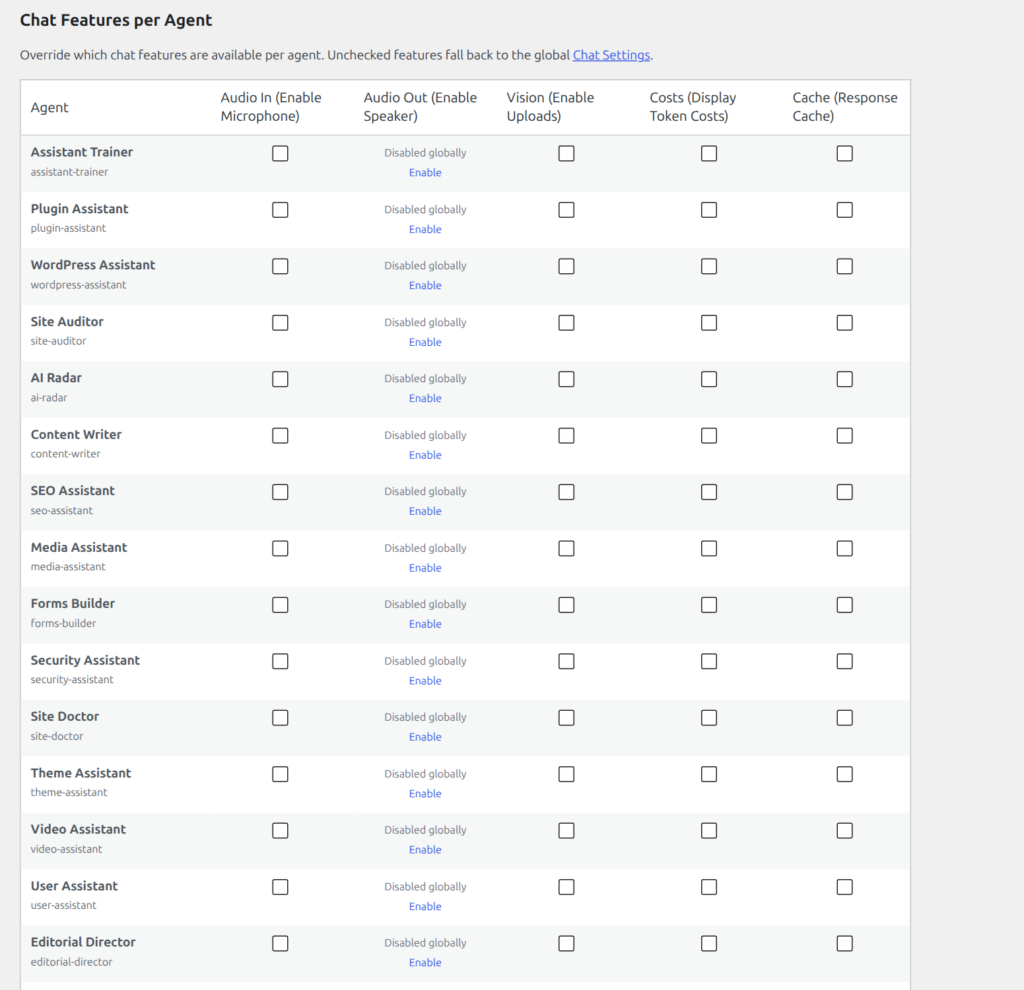Viewport: 1024px width, 990px height.
Task: Enable Cache for Site Auditor
Action: point(844,323)
